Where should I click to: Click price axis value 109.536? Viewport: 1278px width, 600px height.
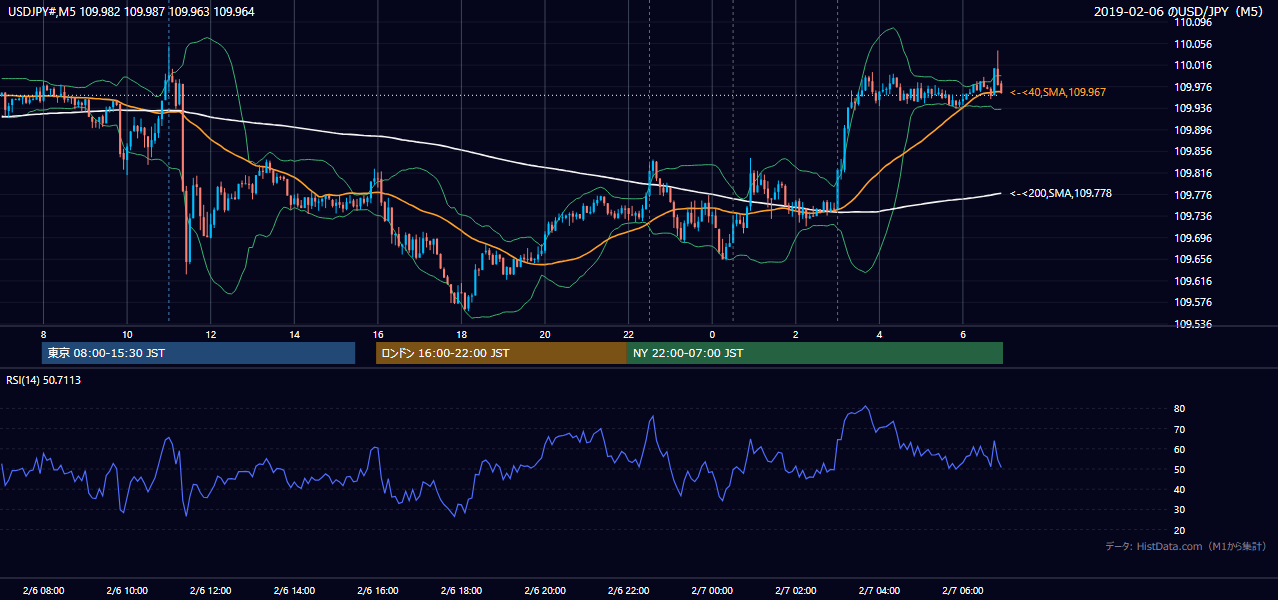[x=1194, y=324]
